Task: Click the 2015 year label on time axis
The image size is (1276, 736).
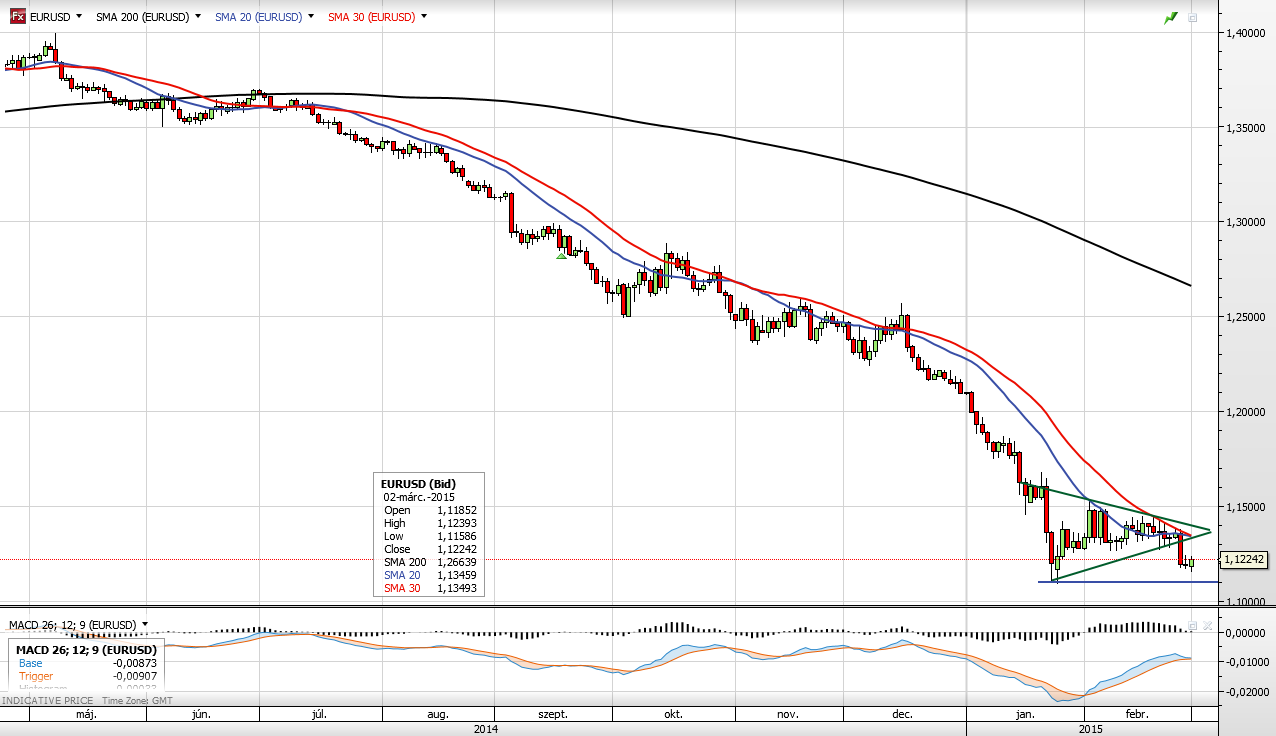Action: click(1093, 728)
